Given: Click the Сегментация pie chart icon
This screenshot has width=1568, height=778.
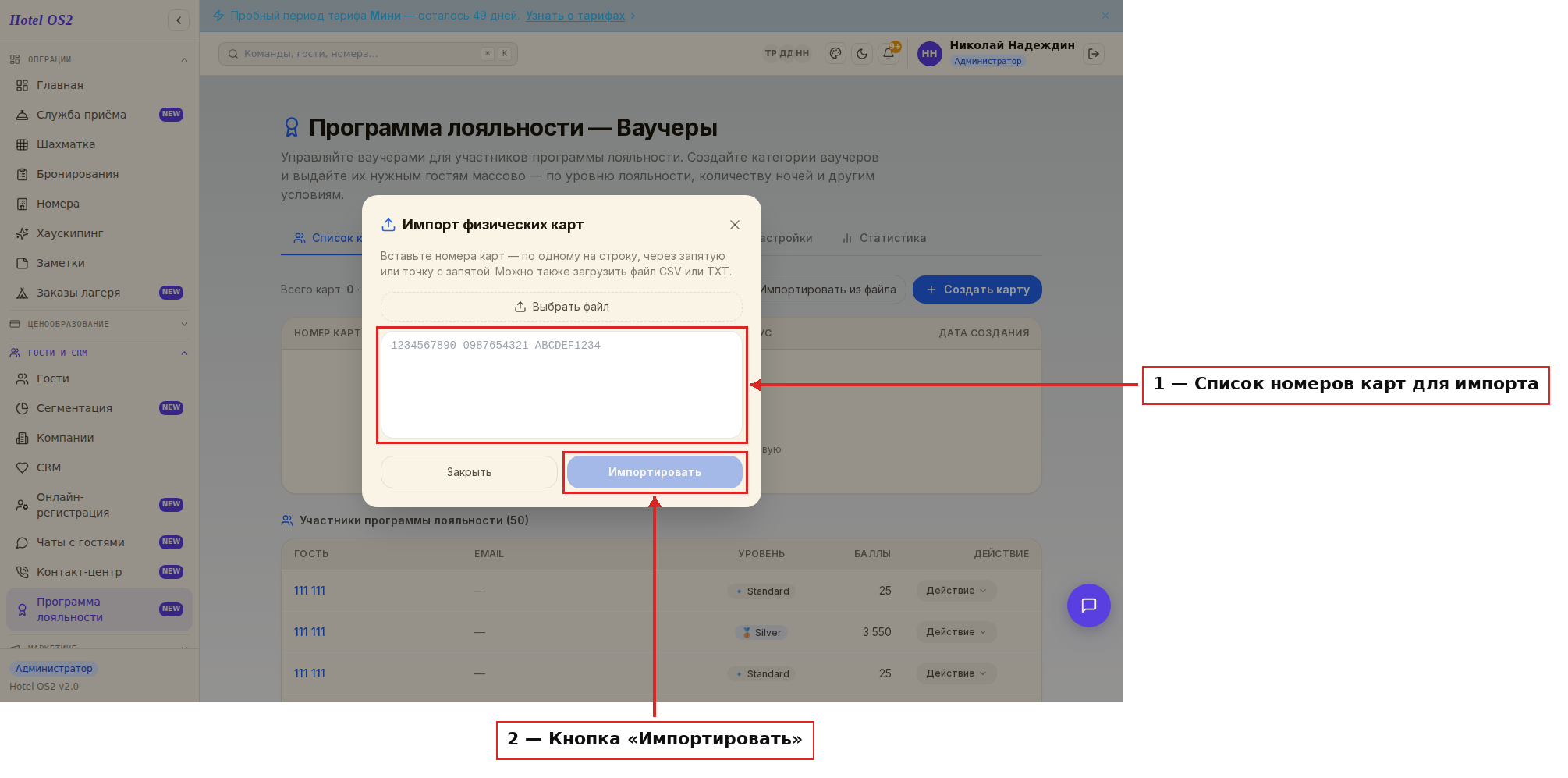Looking at the screenshot, I should 23,408.
